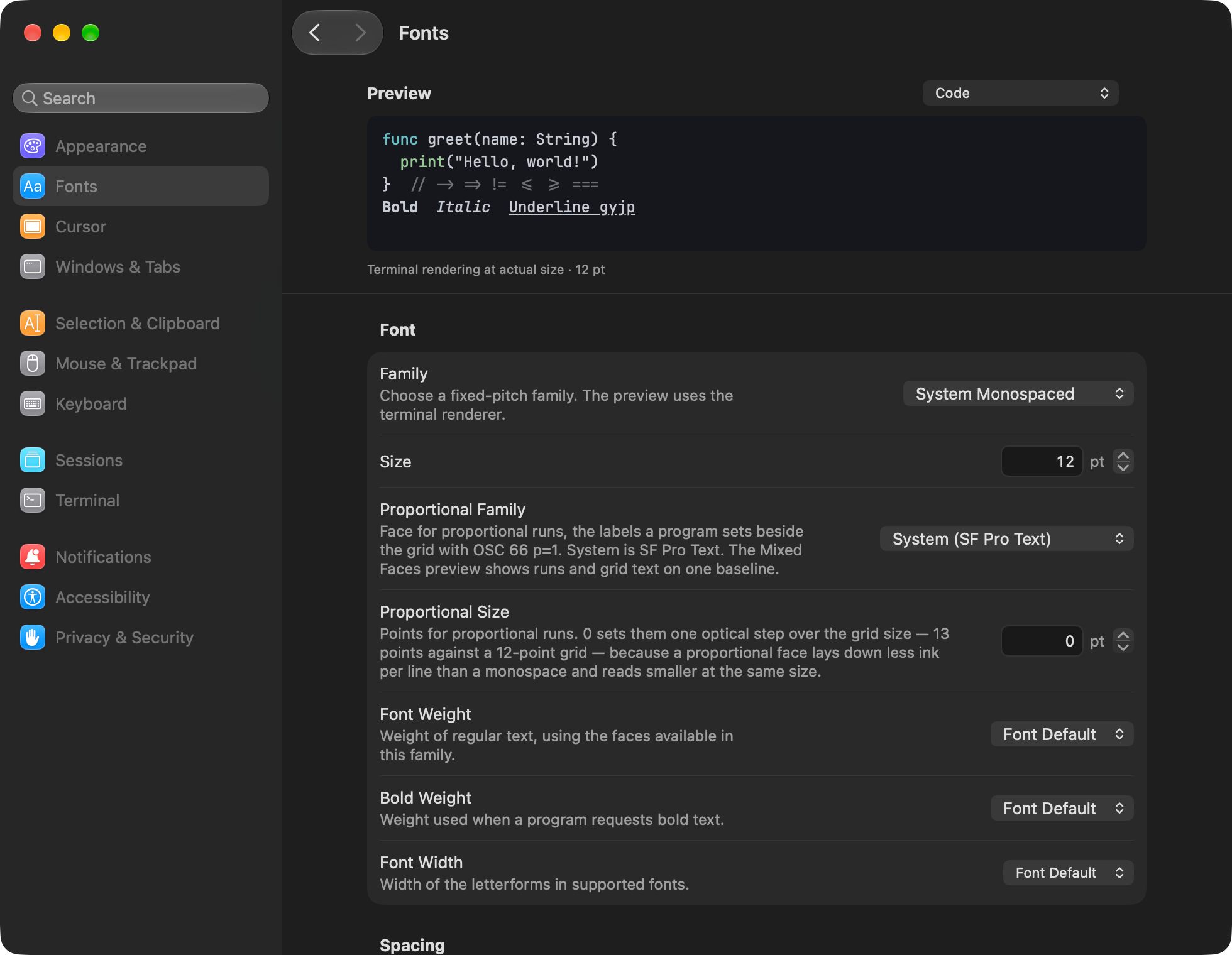The image size is (1232, 955).
Task: Open the Proportional Family SF Pro Text dropdown
Action: pos(1006,539)
